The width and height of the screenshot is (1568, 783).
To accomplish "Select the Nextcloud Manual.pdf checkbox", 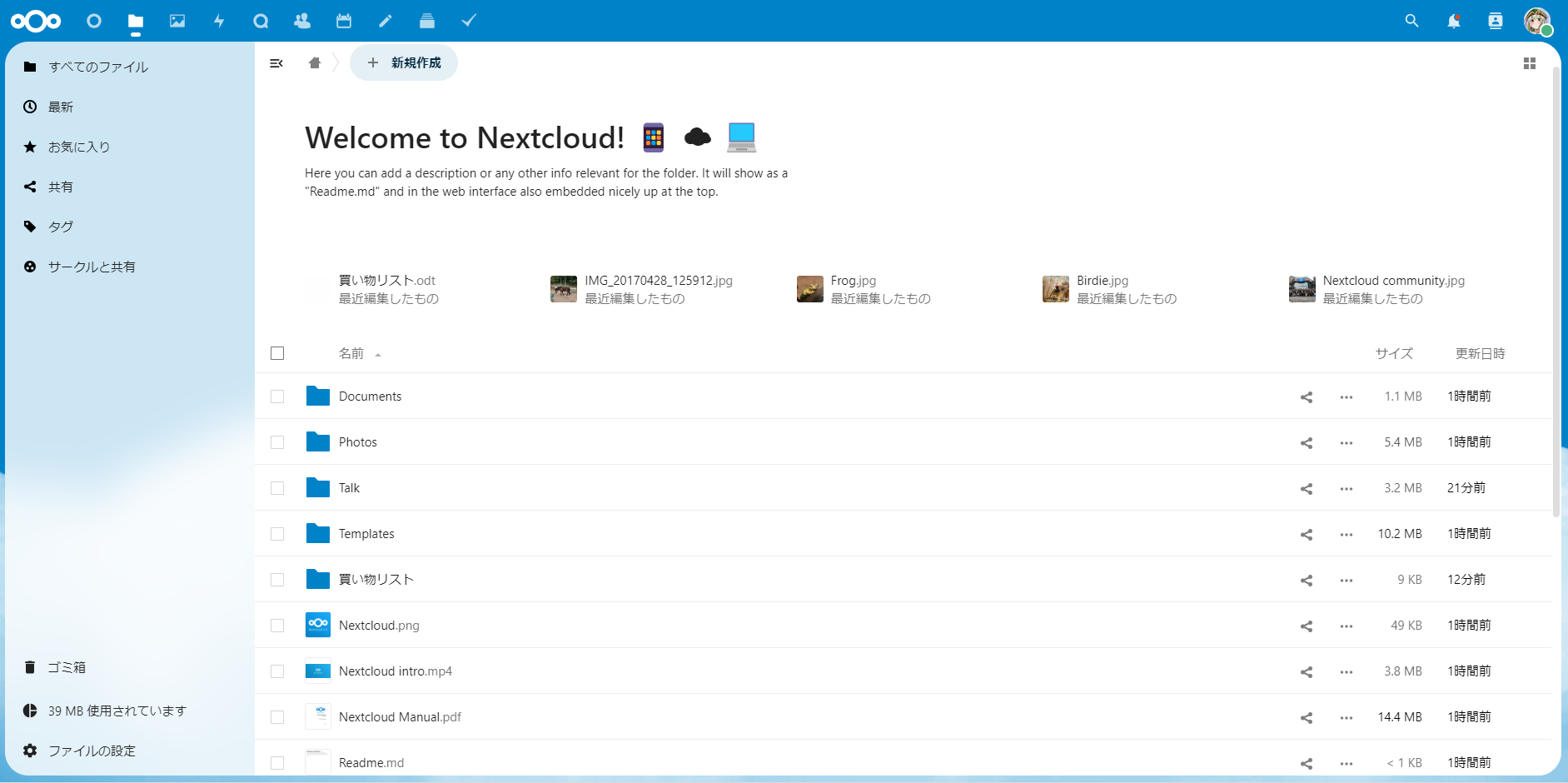I will [277, 717].
